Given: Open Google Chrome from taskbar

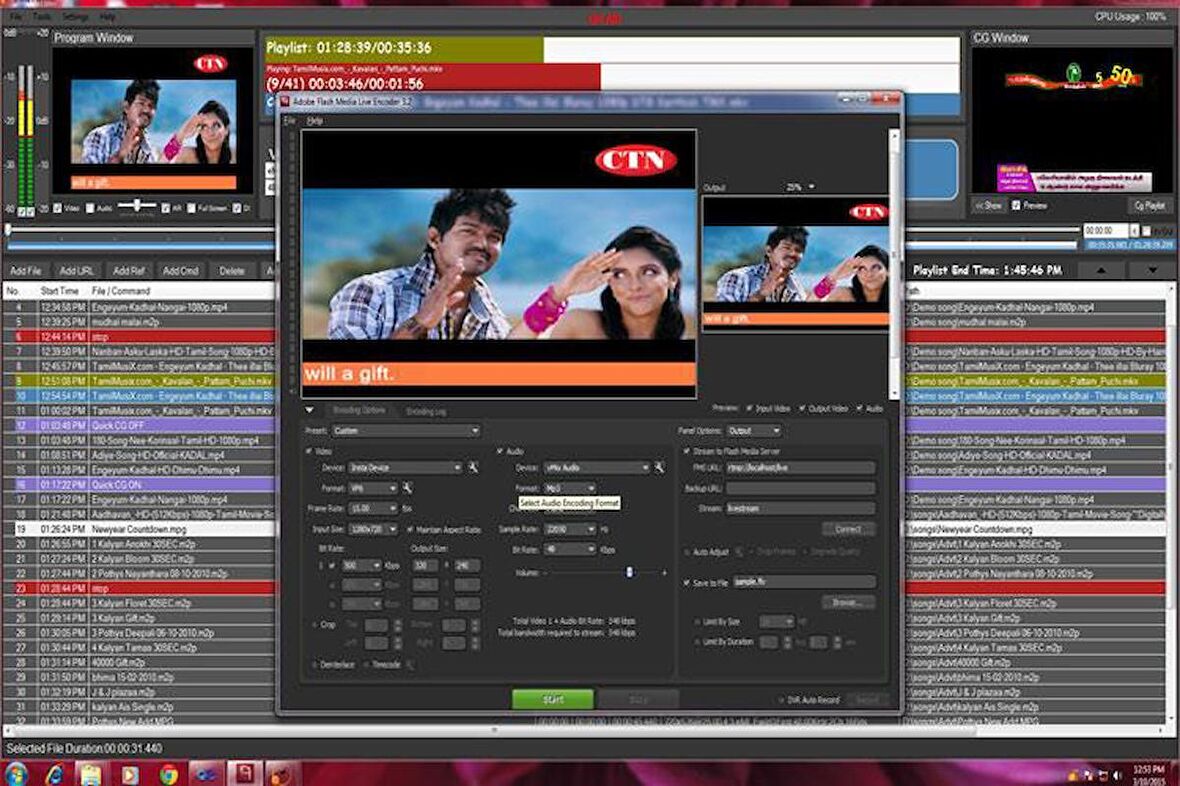Looking at the screenshot, I should pos(169,774).
